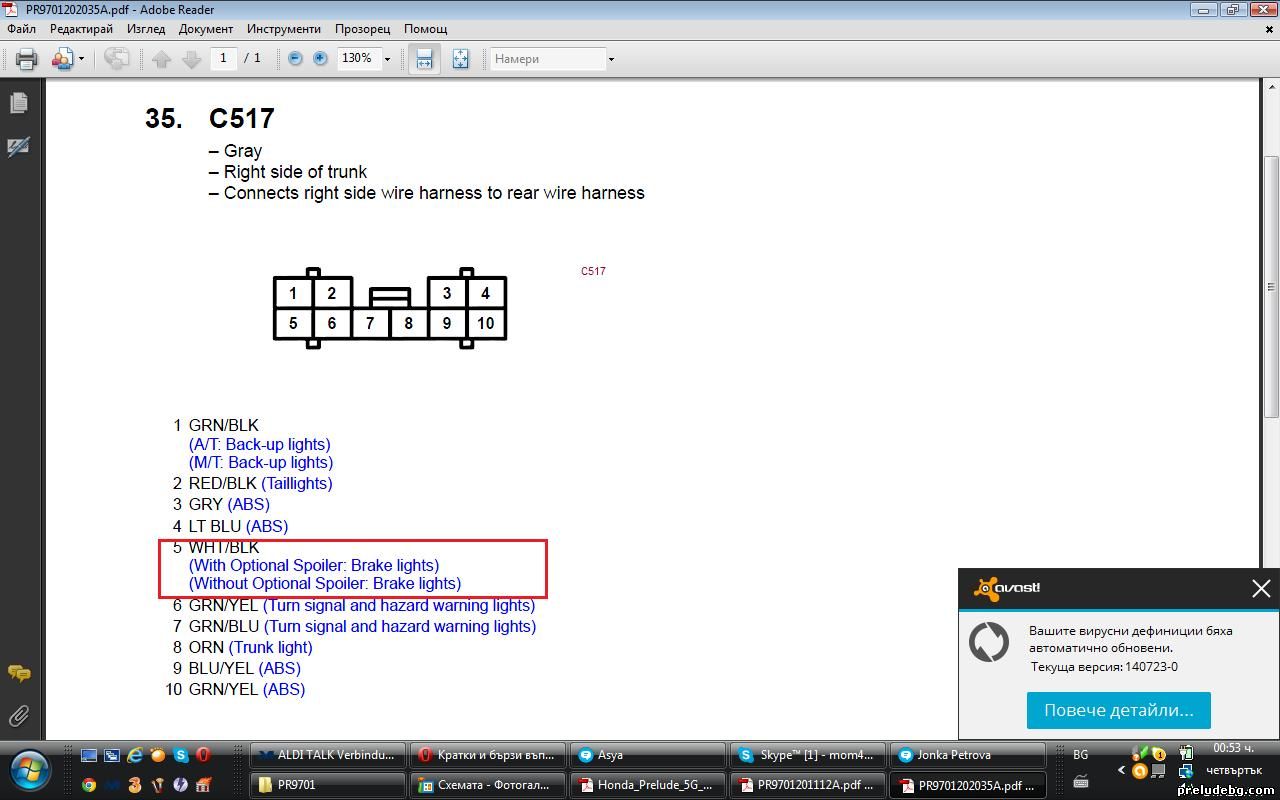Click the Print icon in toolbar
The width and height of the screenshot is (1280, 800).
coord(27,59)
